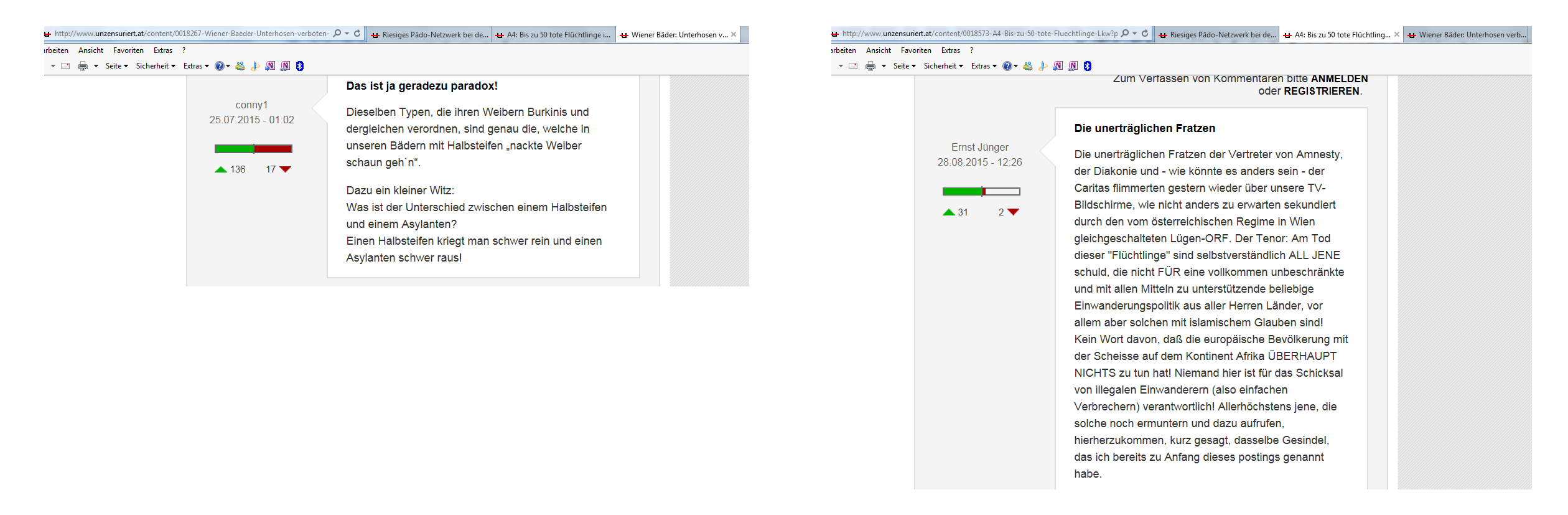Screen dimensions: 1568x515
Task: Open the printer options arrow in left window
Action: coord(96,66)
